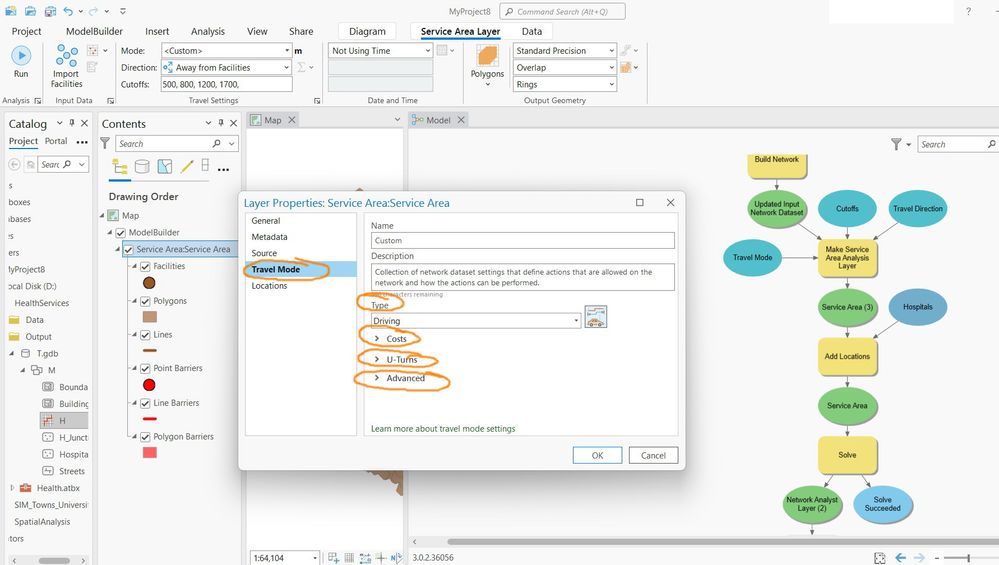Uncheck the Line Barriers sublayer
Screen dimensions: 999x565
[145, 403]
